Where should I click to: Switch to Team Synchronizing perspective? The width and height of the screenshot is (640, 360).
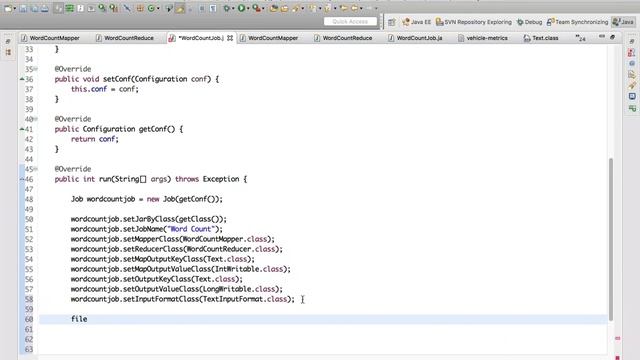(578, 22)
